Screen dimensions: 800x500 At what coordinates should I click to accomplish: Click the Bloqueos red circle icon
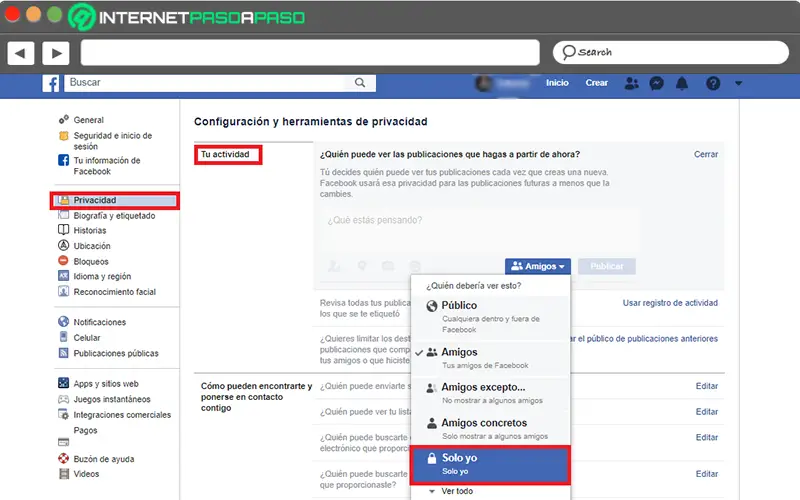(63, 261)
